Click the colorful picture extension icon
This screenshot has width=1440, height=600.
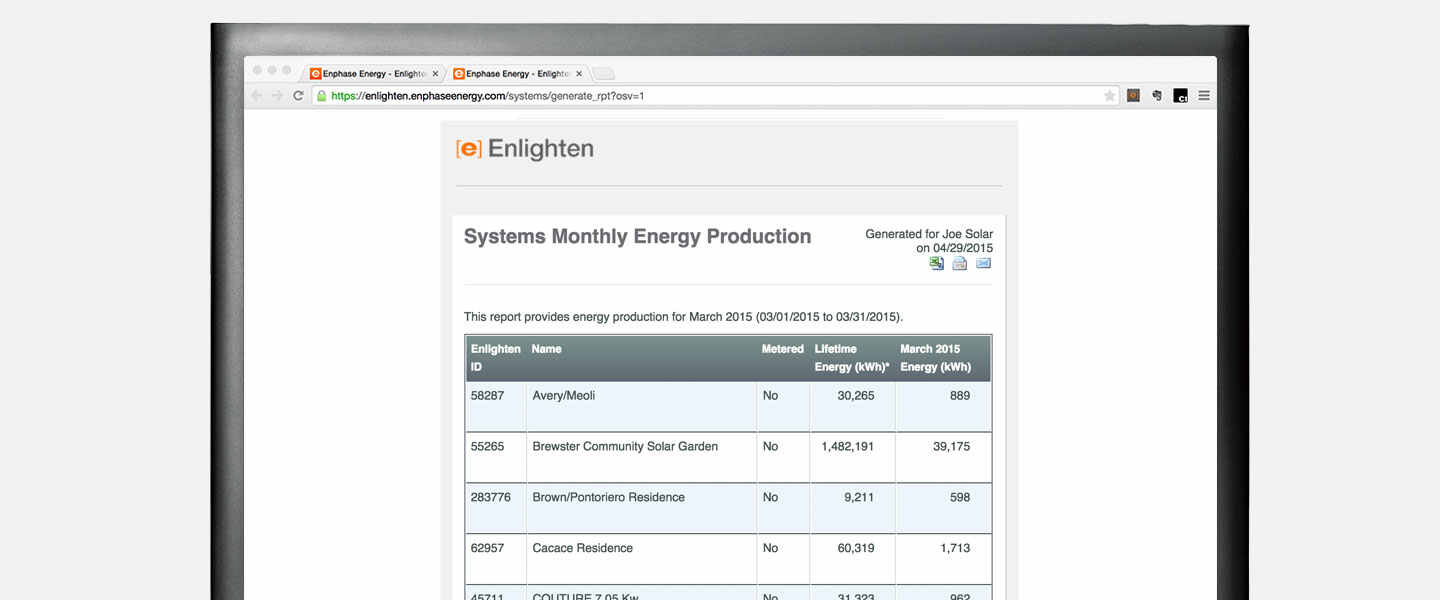click(x=1133, y=95)
